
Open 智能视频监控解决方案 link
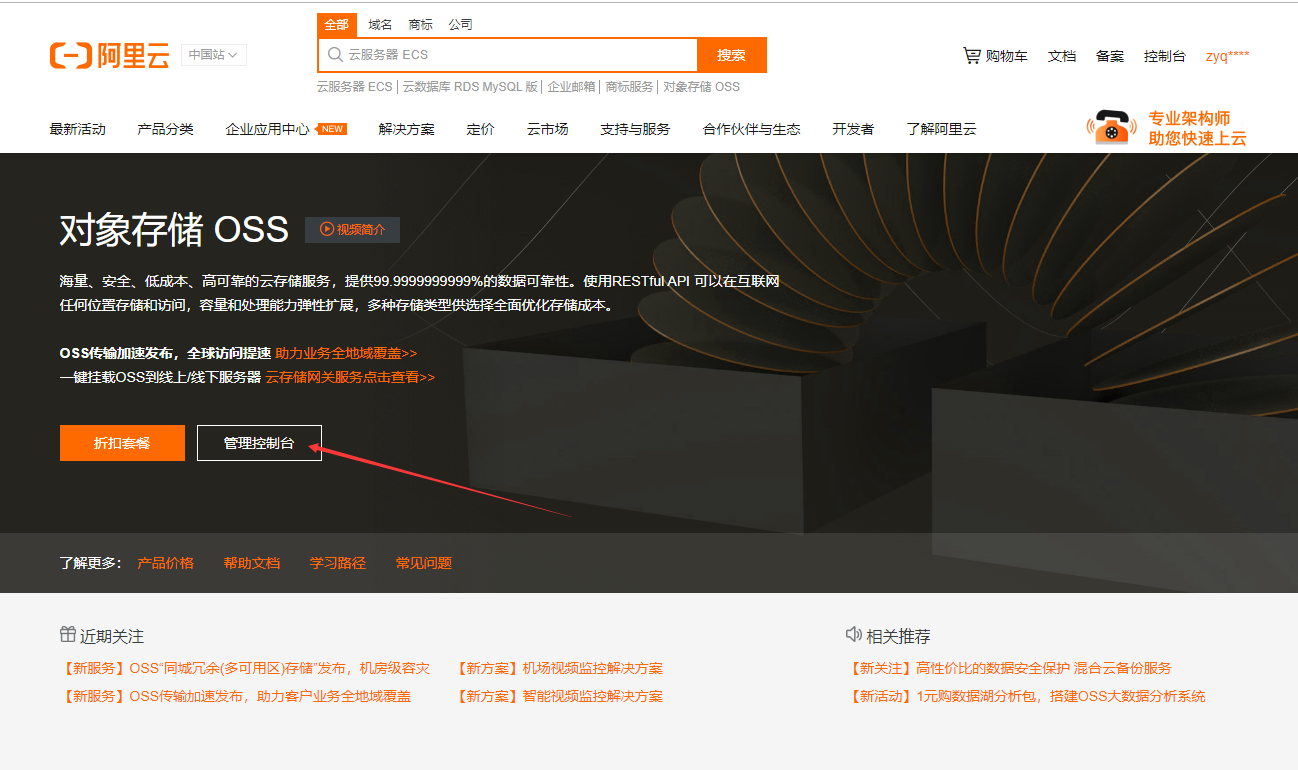click(558, 696)
